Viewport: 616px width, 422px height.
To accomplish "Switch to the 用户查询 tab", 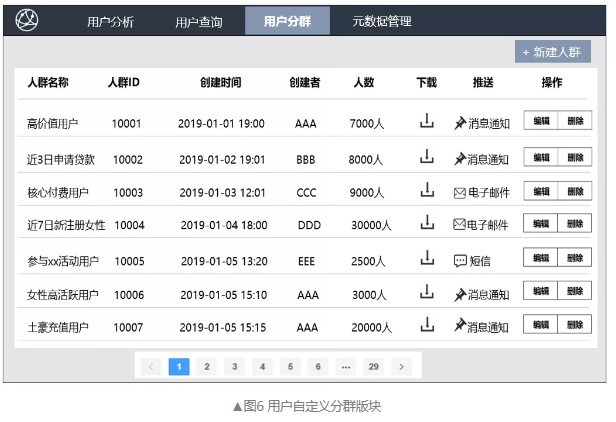I will click(x=199, y=21).
